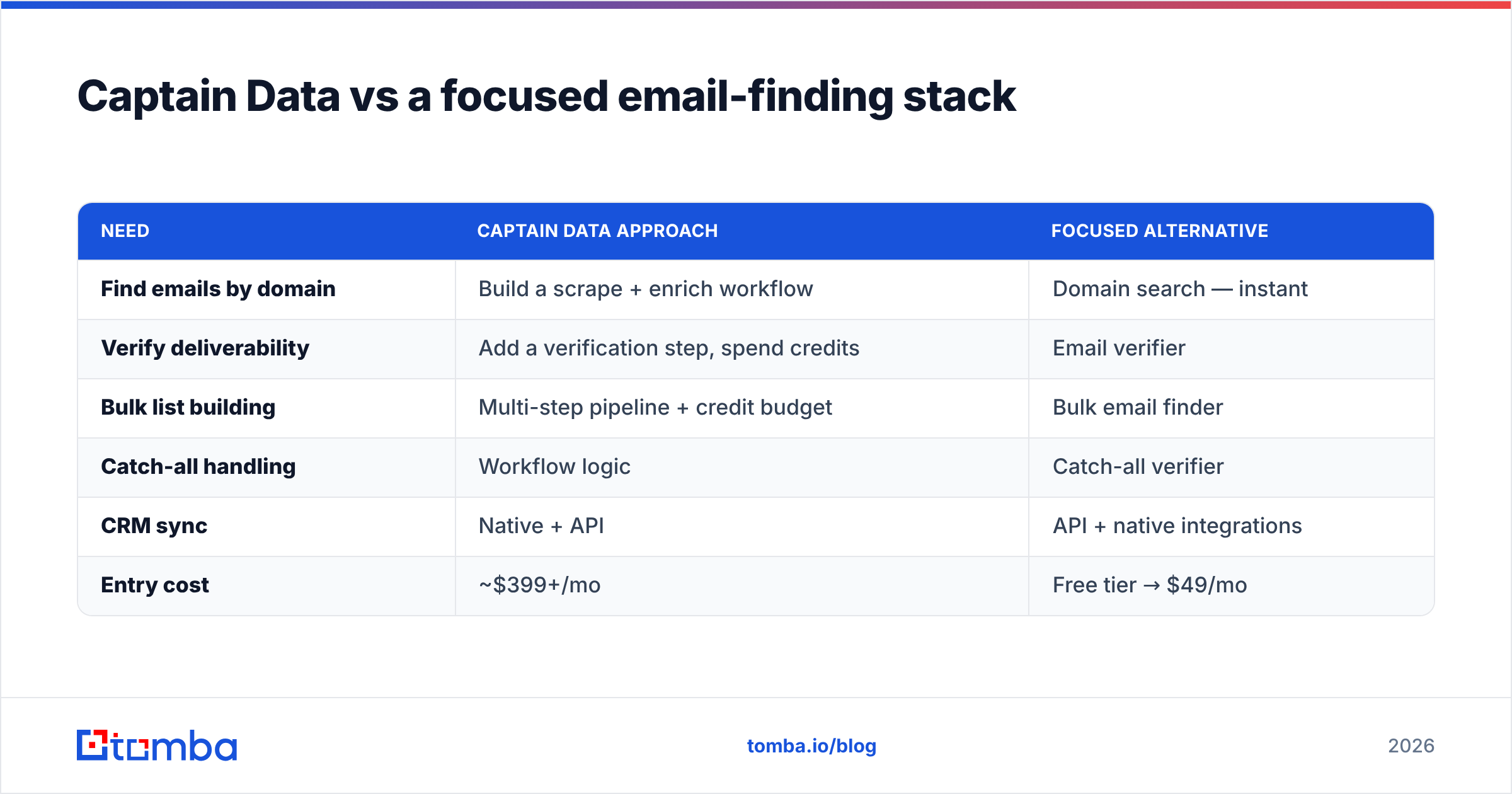Select the 'CRM sync' row label
Image resolution: width=1512 pixels, height=794 pixels.
154,526
